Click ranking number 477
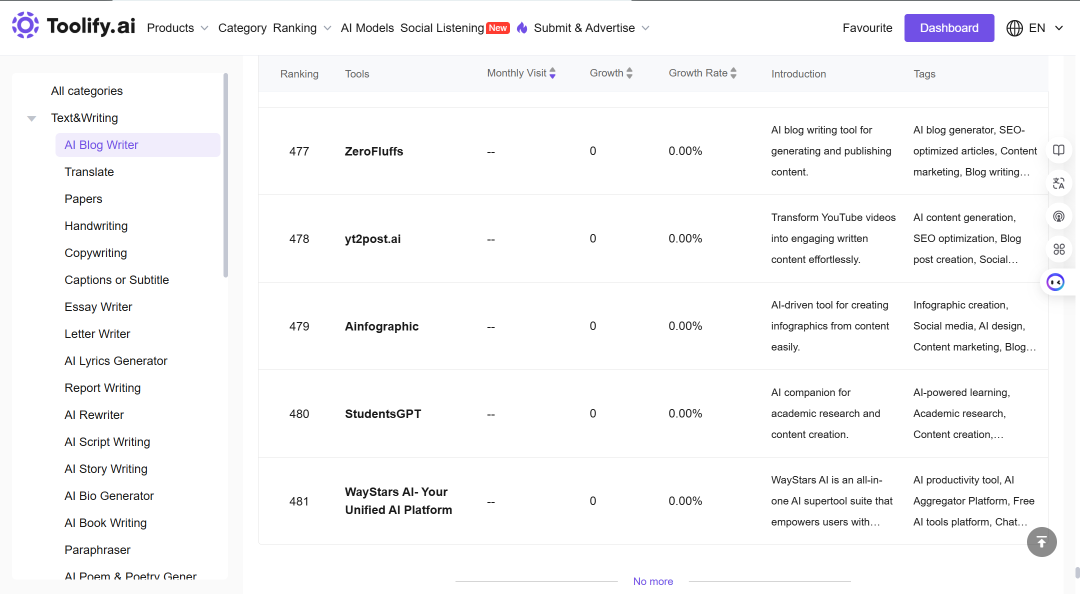Screen dimensions: 1080x594 click(299, 152)
